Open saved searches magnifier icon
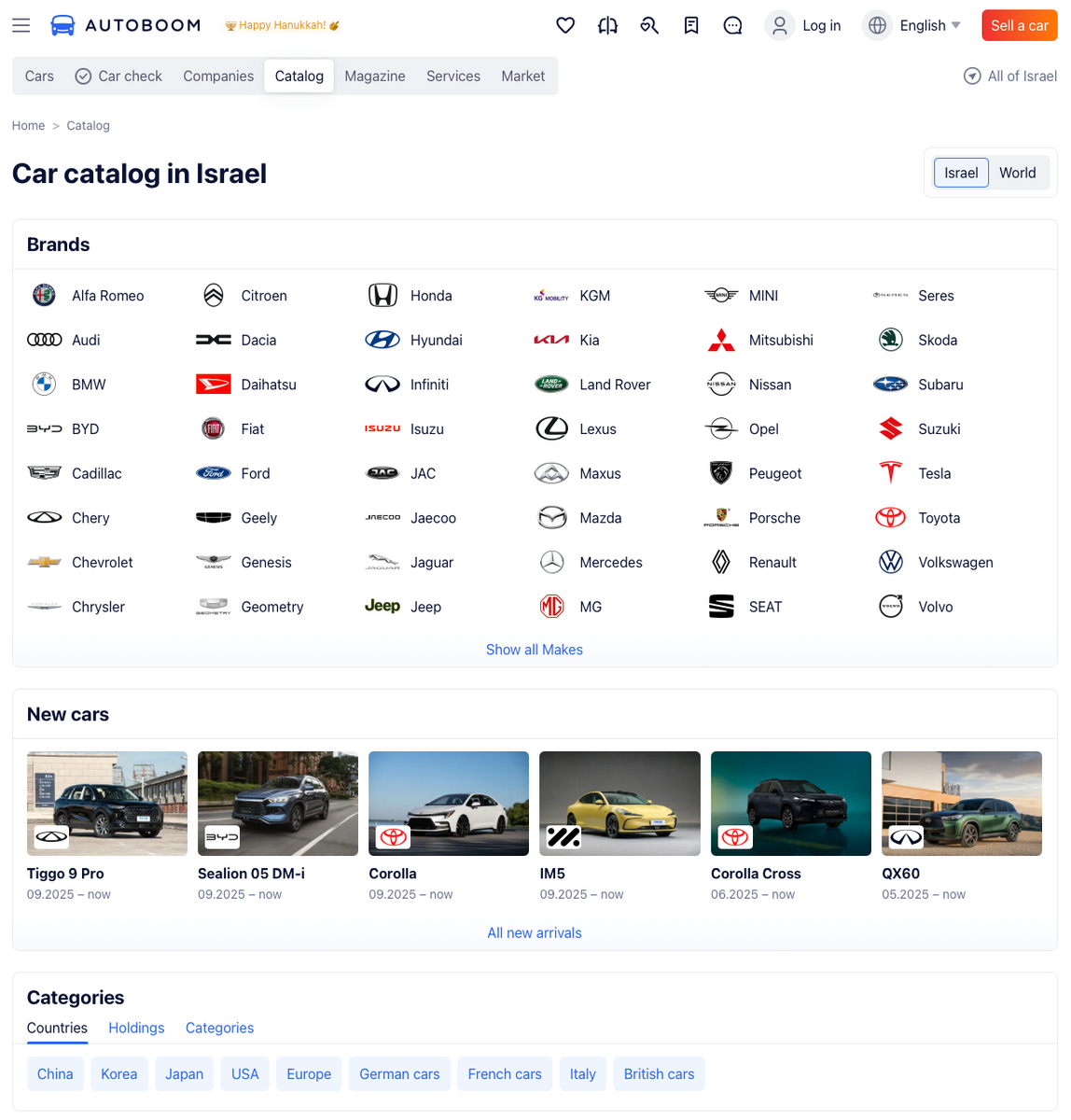1071x1120 pixels. 649,25
